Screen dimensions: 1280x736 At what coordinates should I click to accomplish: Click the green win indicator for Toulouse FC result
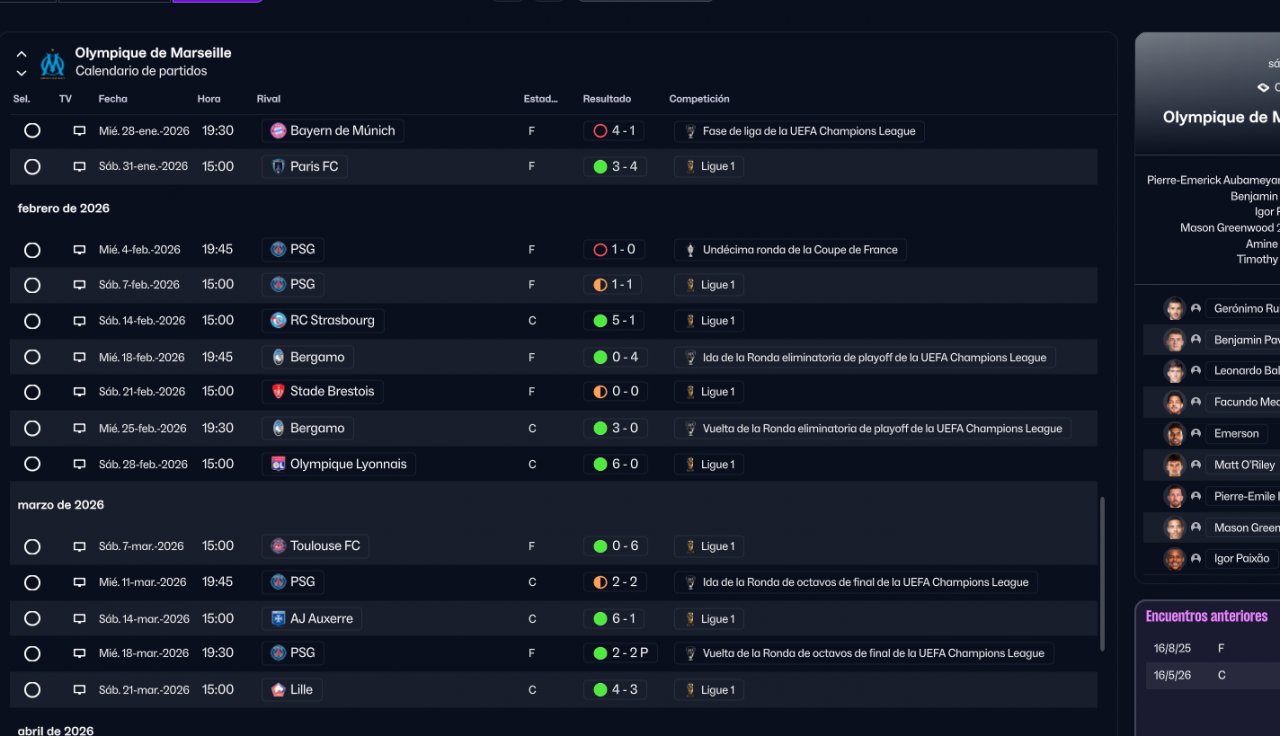(600, 547)
